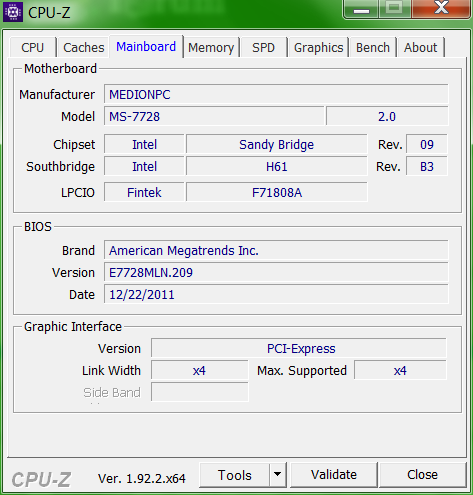Click the southbridge Rev. B3 value
The image size is (473, 495).
coord(427,166)
